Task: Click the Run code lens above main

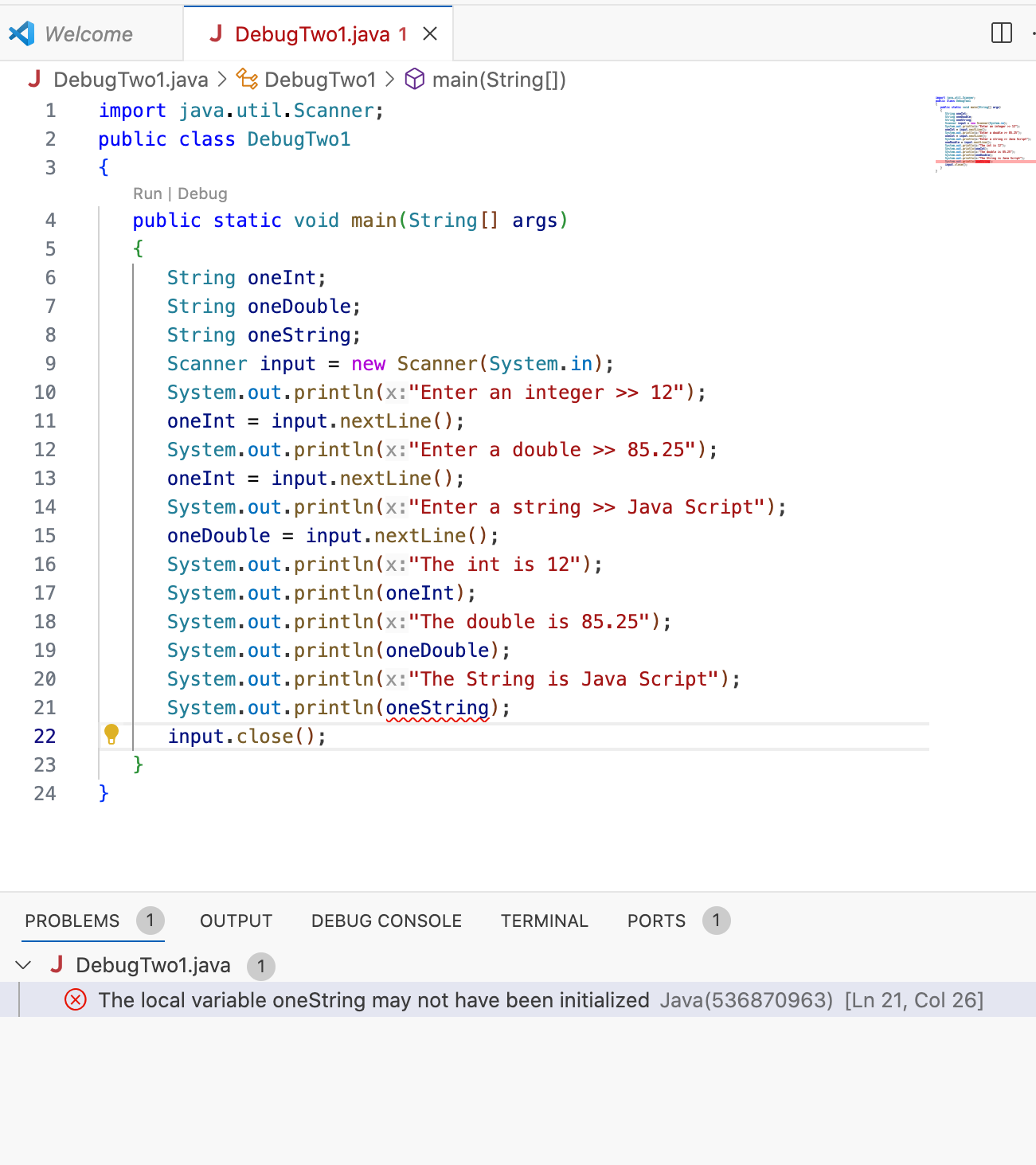Action: pyautogui.click(x=148, y=194)
